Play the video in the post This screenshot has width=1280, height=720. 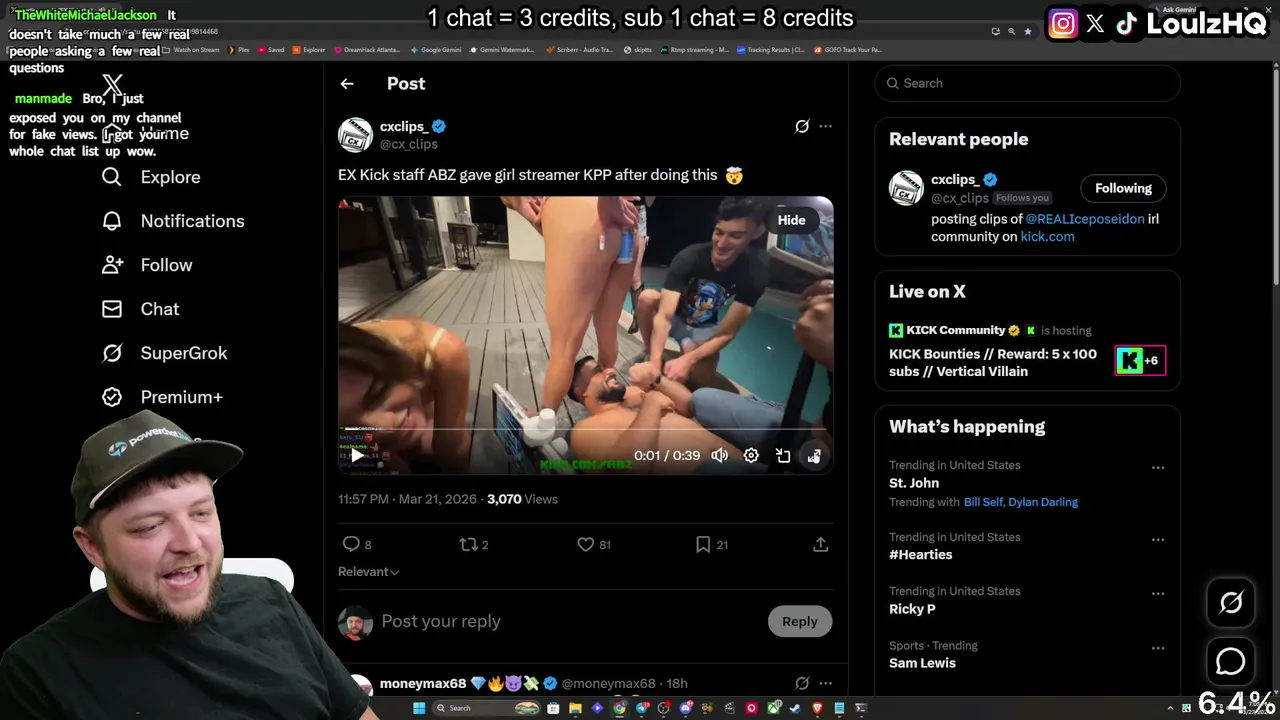[x=357, y=456]
